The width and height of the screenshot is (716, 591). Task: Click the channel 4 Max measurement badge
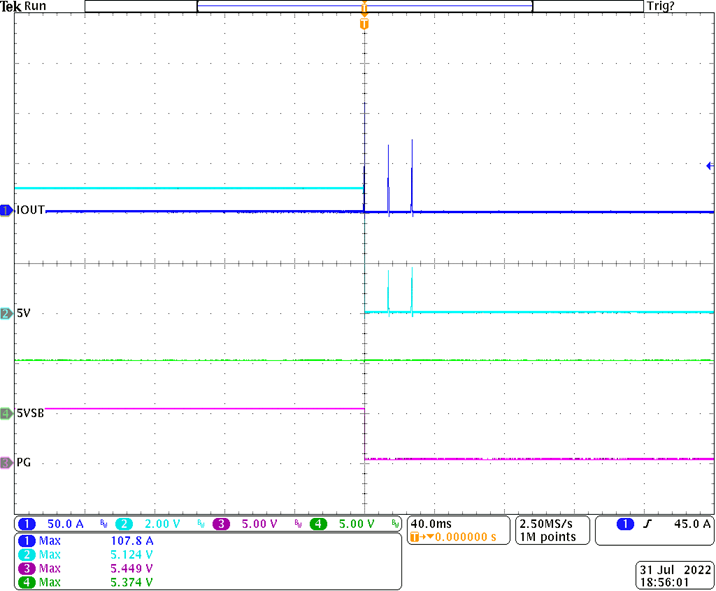(x=27, y=582)
